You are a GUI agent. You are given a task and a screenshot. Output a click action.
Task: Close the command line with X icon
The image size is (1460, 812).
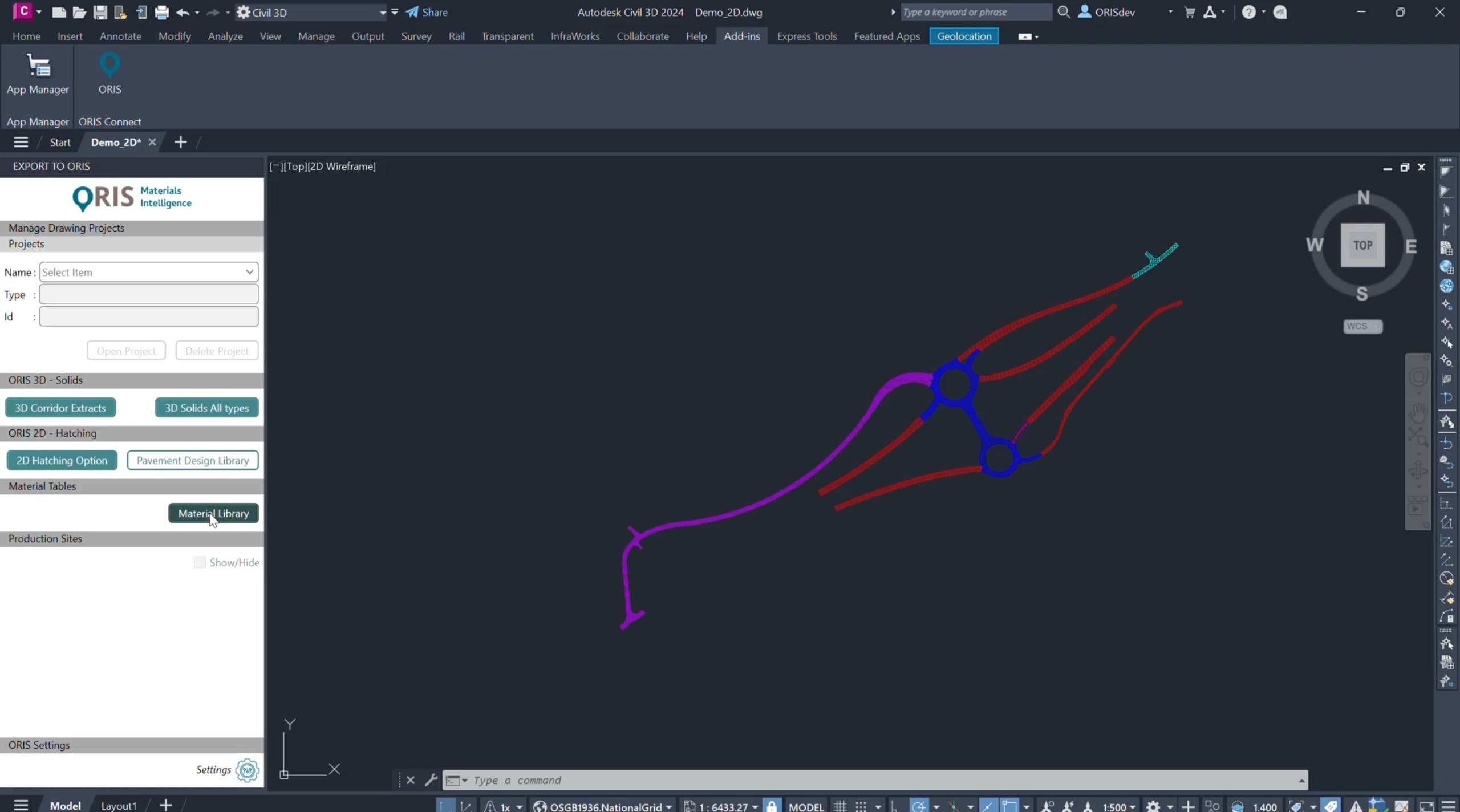[411, 779]
